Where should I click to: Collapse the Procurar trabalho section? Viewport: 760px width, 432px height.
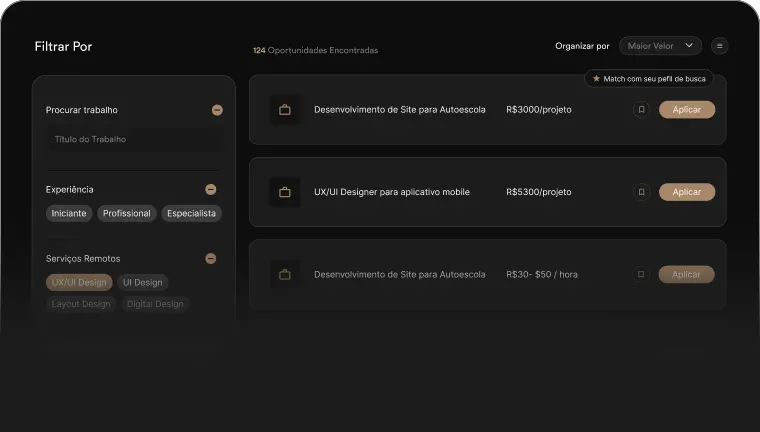[x=217, y=110]
